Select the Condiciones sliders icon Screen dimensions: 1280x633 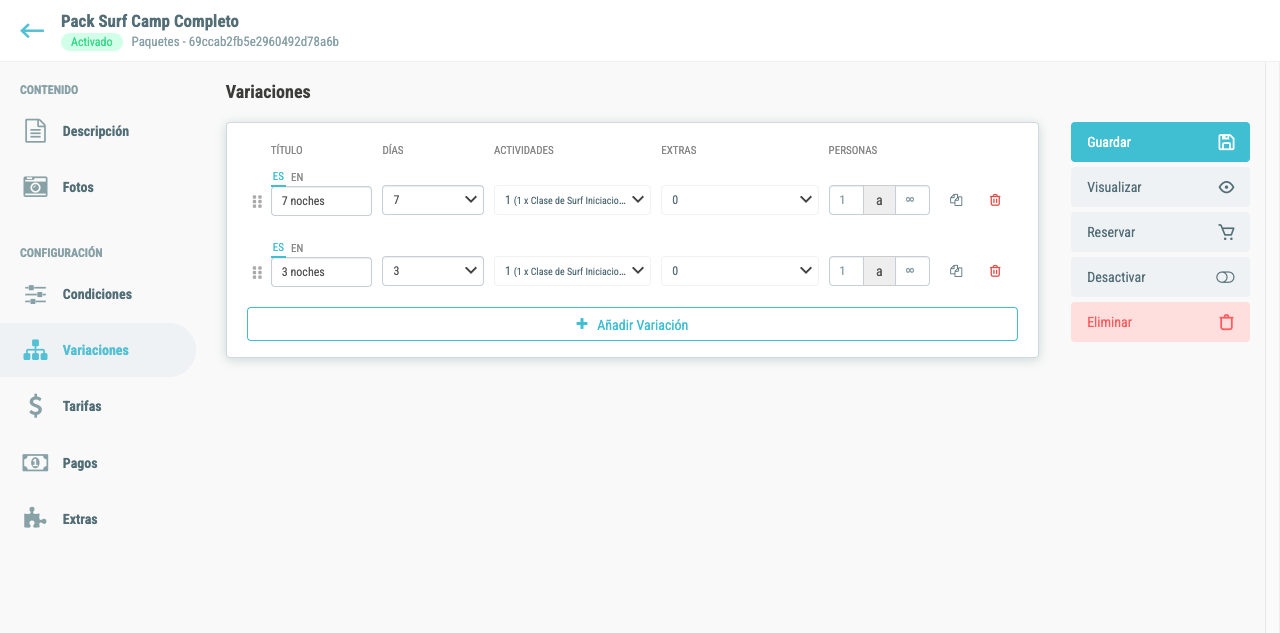pos(35,294)
